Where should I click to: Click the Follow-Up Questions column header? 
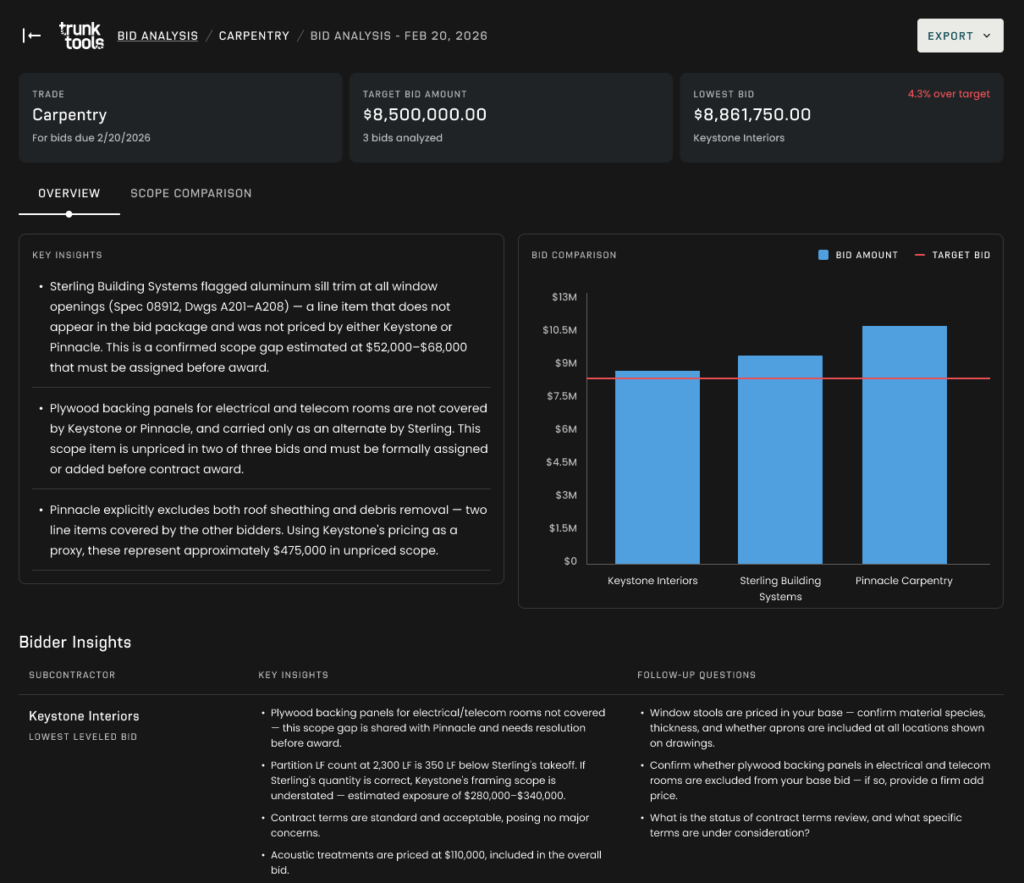tap(696, 675)
